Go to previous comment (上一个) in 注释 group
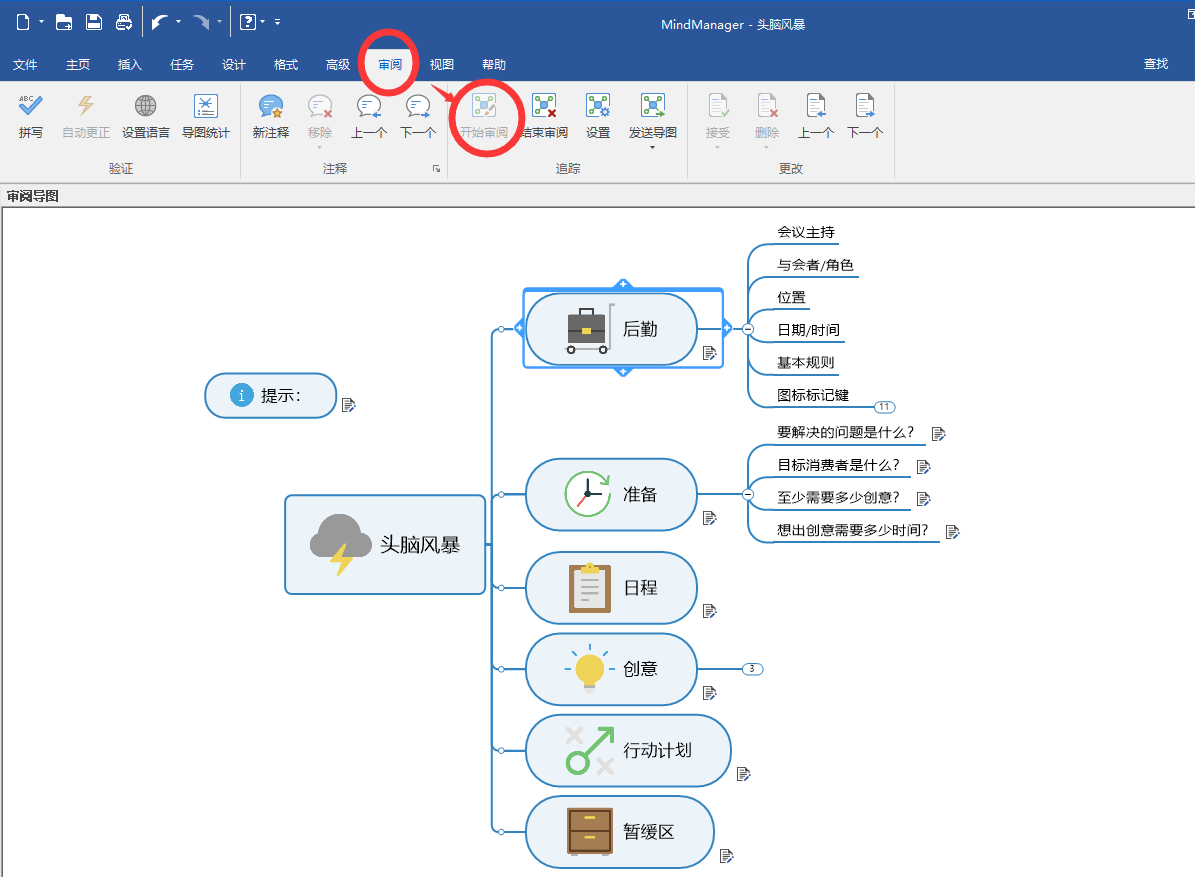Image resolution: width=1195 pixels, height=877 pixels. tap(369, 116)
